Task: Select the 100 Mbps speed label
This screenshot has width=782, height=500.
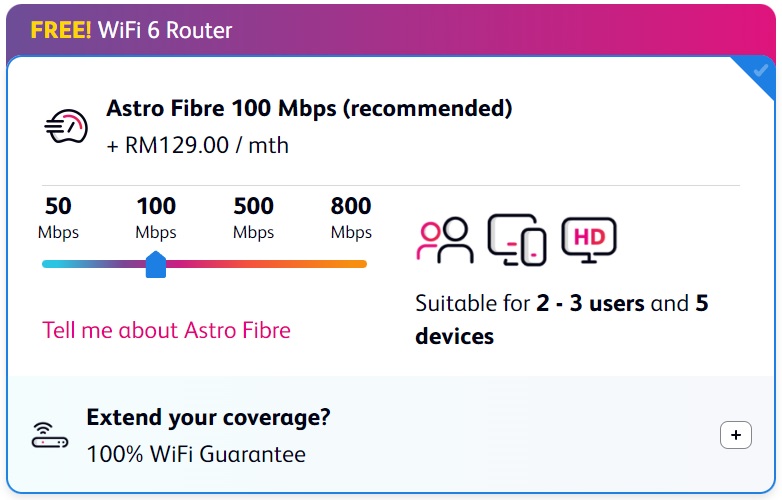Action: click(156, 218)
